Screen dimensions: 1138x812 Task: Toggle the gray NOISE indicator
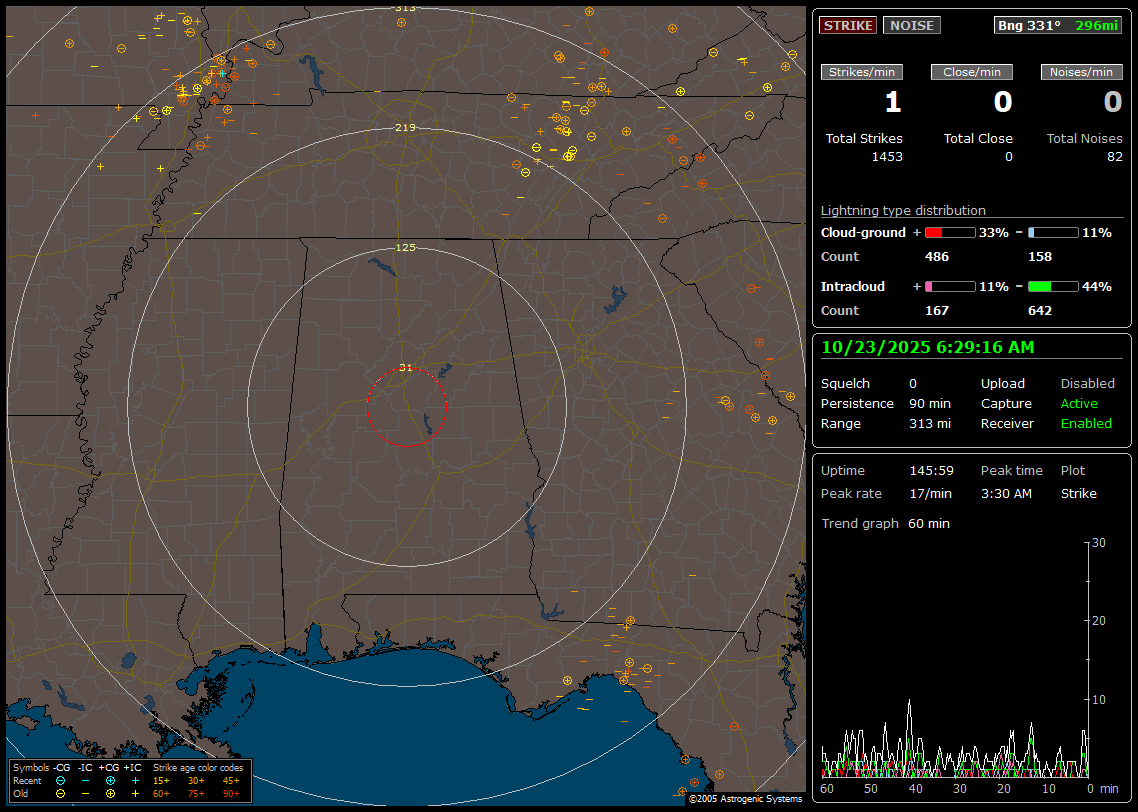click(911, 25)
